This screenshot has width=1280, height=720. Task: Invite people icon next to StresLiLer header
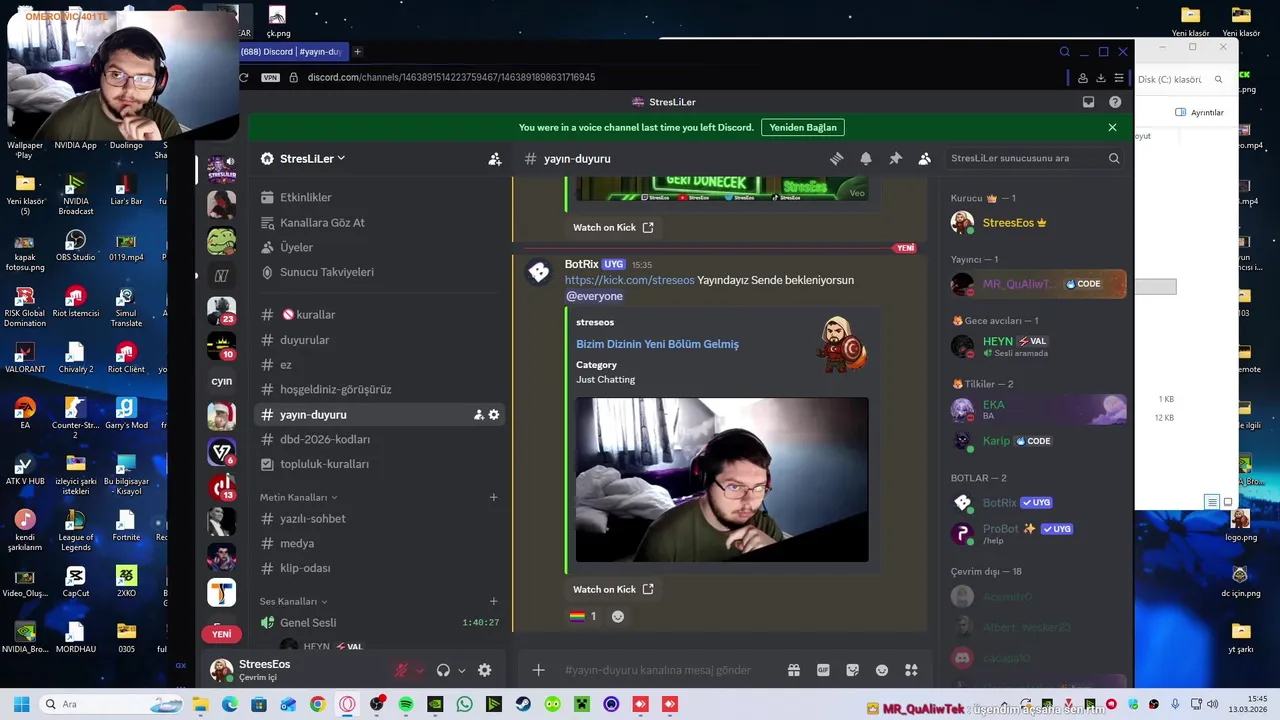pyautogui.click(x=494, y=159)
